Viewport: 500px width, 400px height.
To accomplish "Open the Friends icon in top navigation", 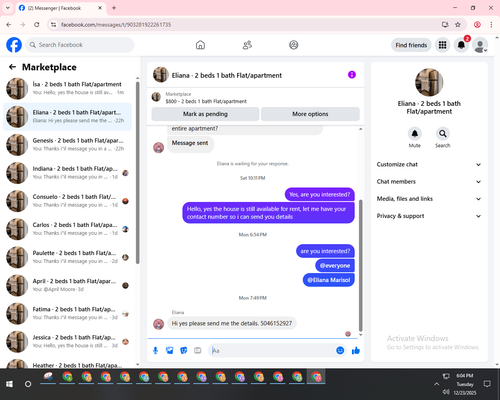I will pyautogui.click(x=247, y=45).
